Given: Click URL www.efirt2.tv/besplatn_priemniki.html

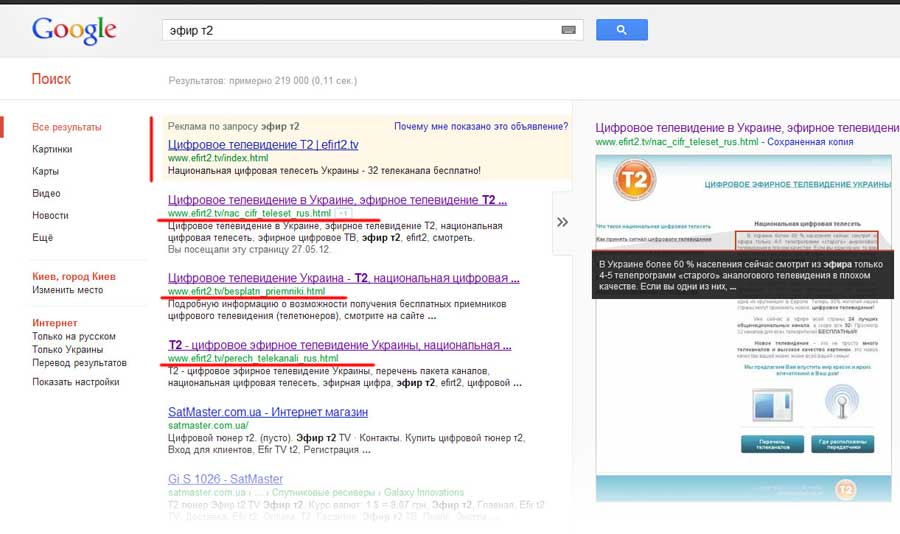Looking at the screenshot, I should (247, 291).
